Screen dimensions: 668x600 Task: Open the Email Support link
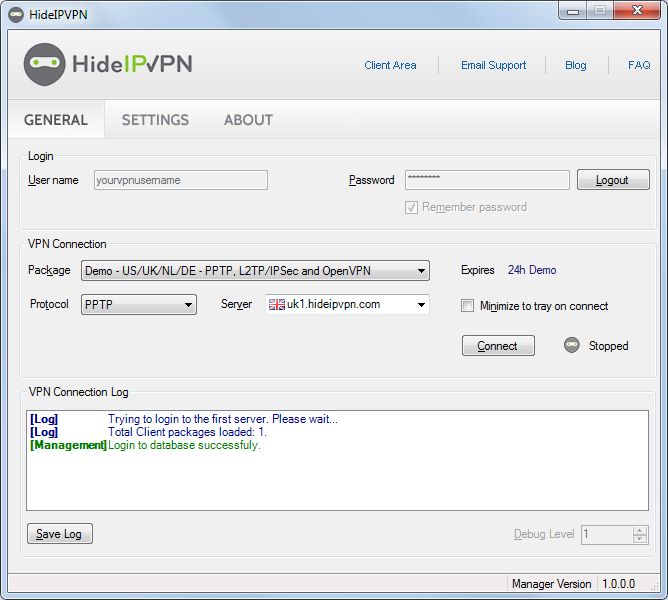coord(493,65)
